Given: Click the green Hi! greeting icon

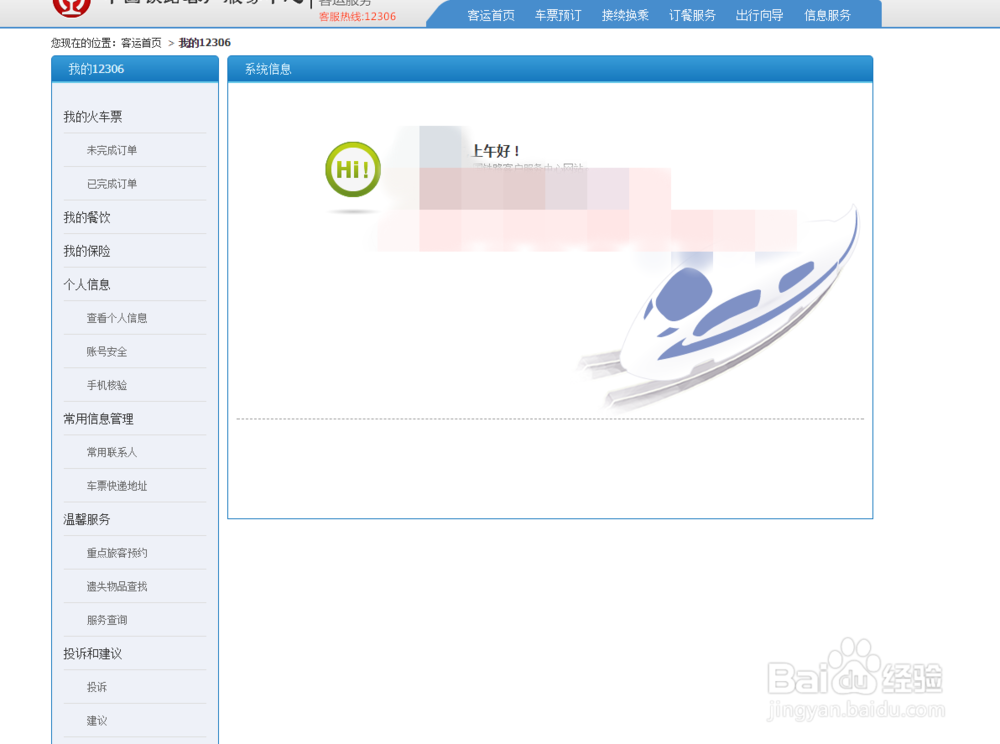Looking at the screenshot, I should 353,170.
